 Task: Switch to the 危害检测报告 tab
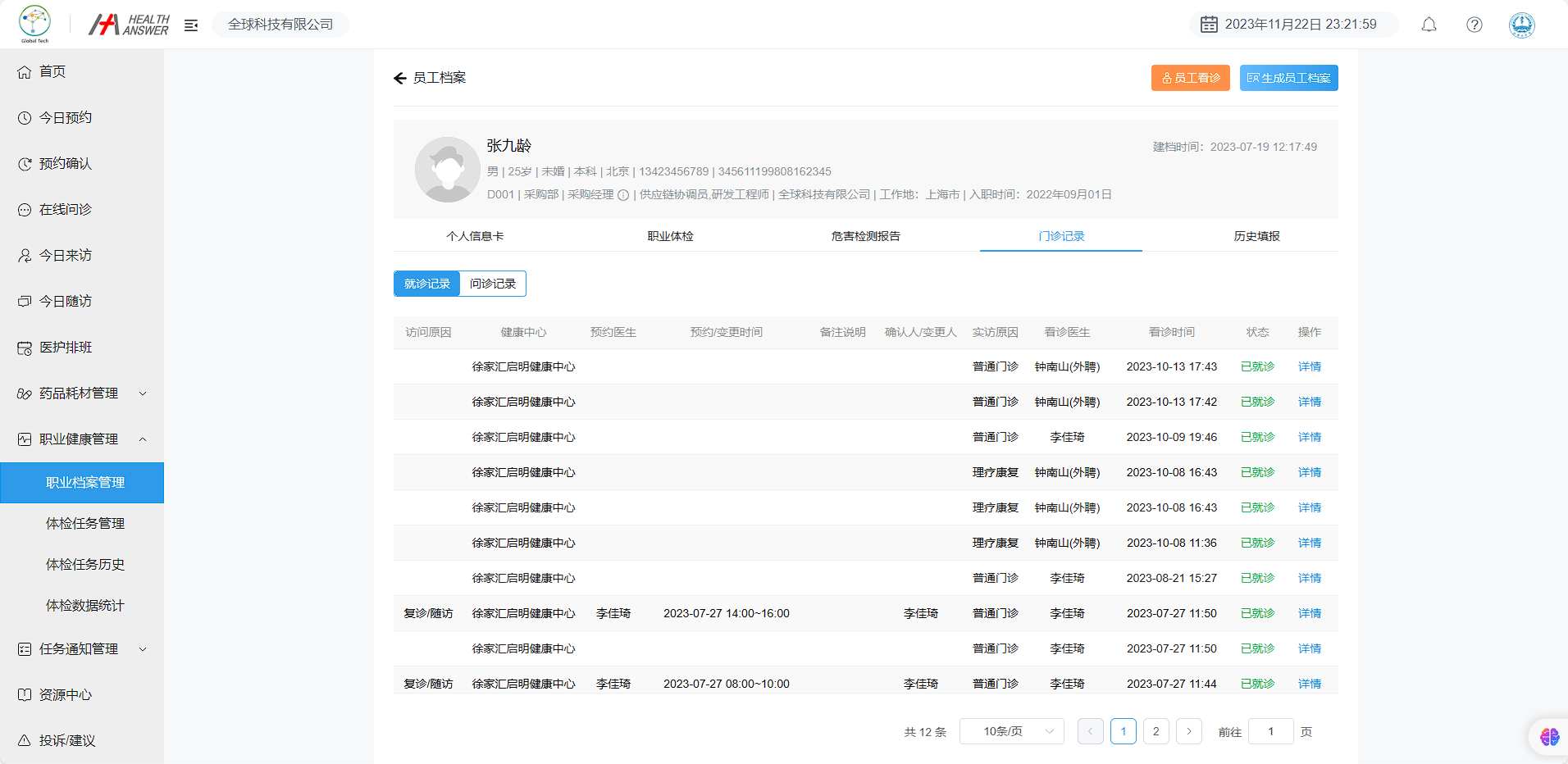[865, 236]
